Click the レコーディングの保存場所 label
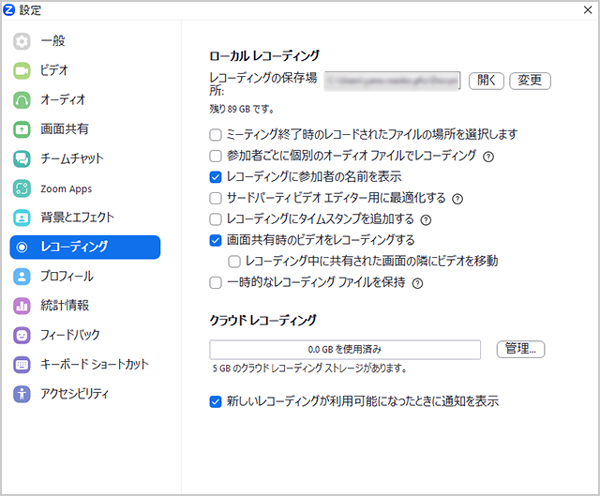The image size is (600, 496). [x=263, y=84]
